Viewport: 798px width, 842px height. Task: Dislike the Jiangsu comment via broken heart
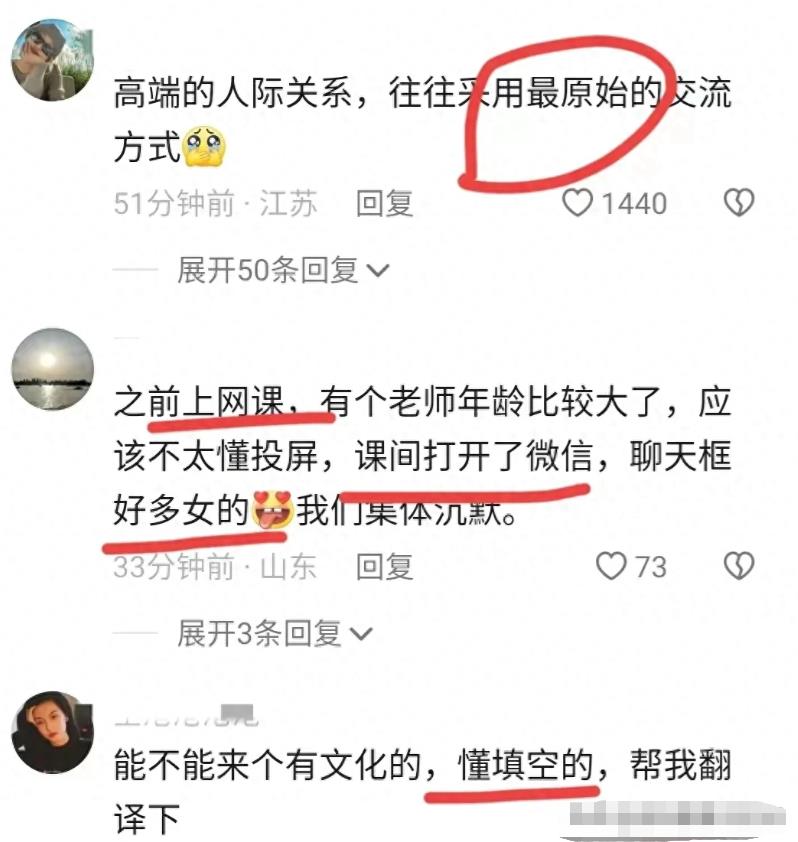(x=739, y=202)
